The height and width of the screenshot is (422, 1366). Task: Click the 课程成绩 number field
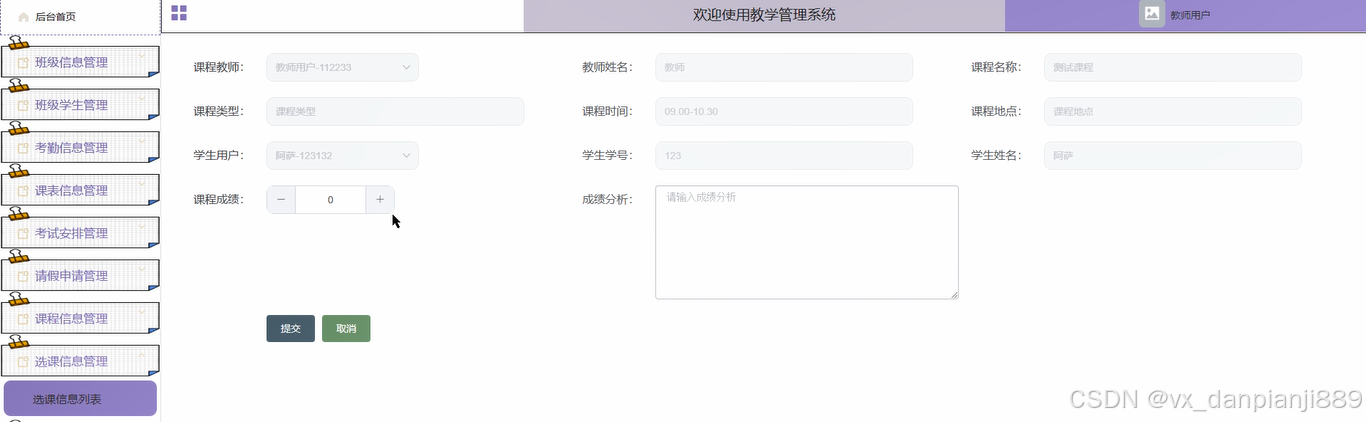pos(331,200)
